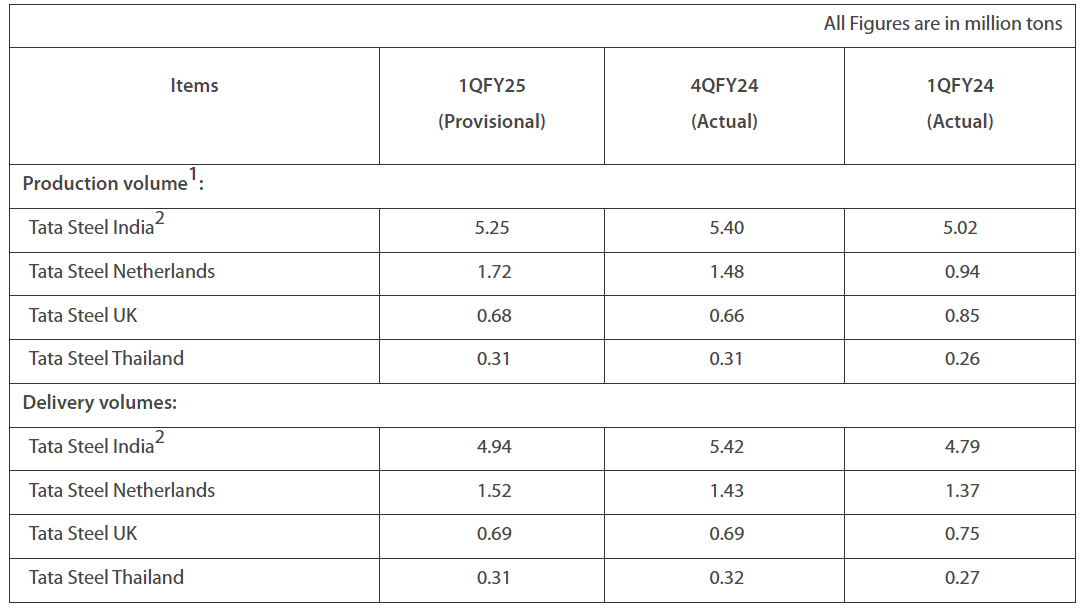The height and width of the screenshot is (609, 1083).
Task: Select the 0.27 Thailand delivery value
Action: point(962,577)
